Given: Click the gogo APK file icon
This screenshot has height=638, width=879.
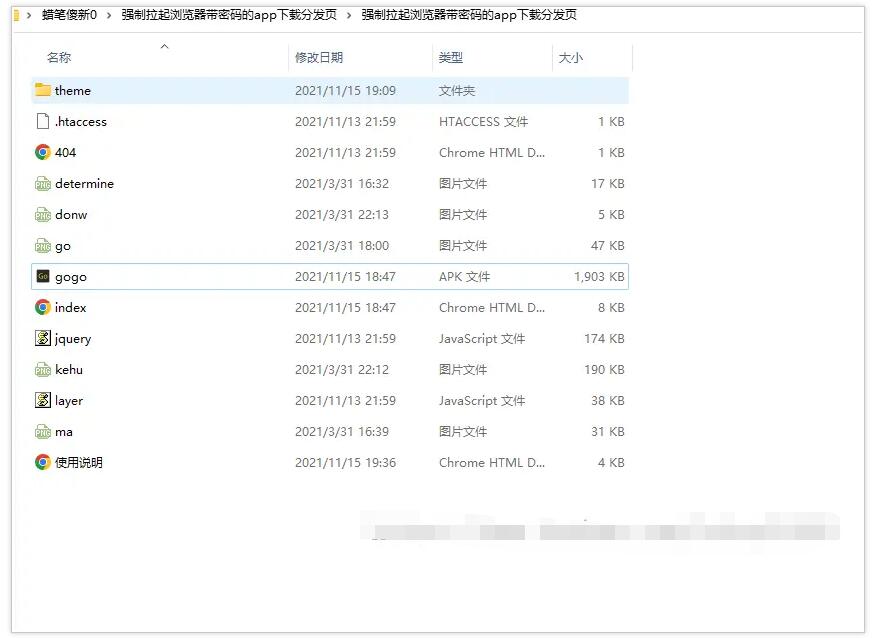Looking at the screenshot, I should click(42, 276).
